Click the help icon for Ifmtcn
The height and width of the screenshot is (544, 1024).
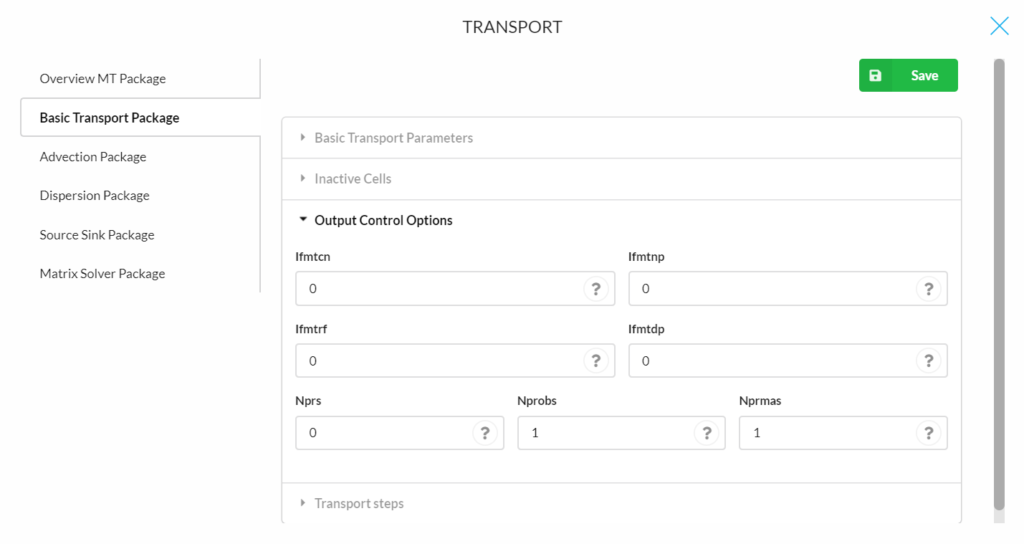coord(596,289)
